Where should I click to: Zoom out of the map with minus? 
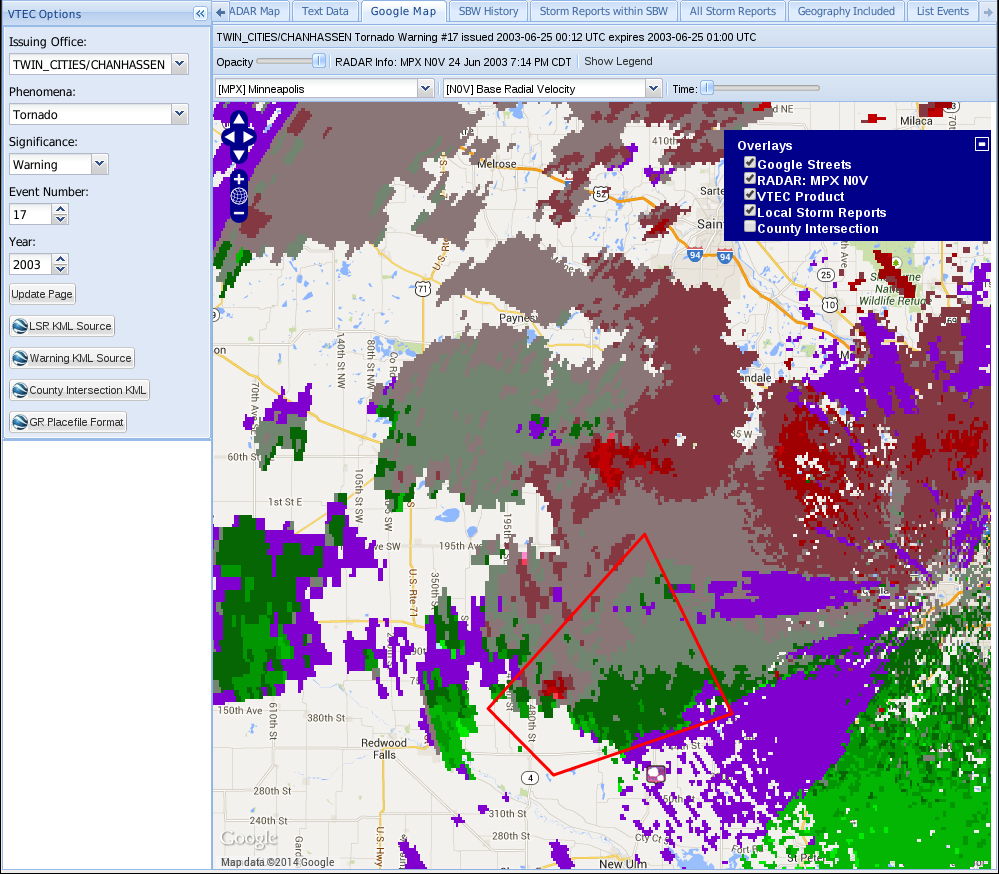coord(239,213)
